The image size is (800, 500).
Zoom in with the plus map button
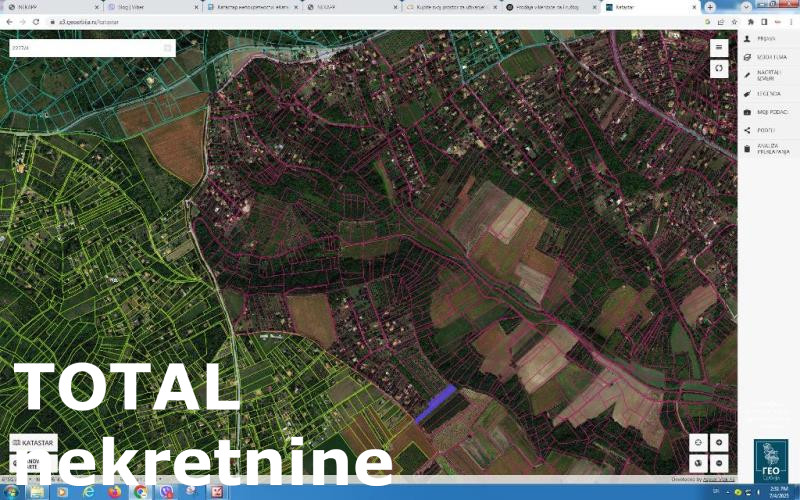click(719, 443)
